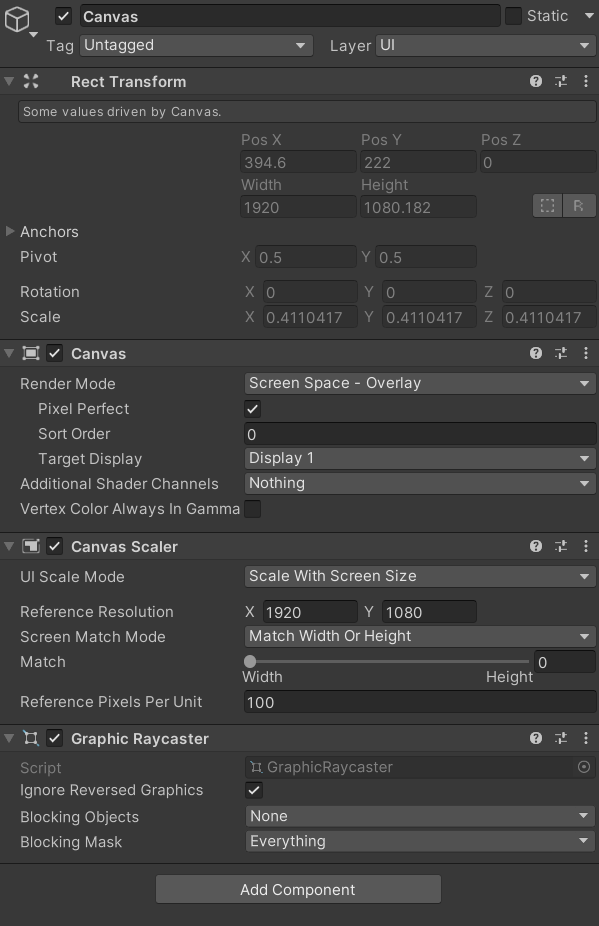Open the Render Mode dropdown
The width and height of the screenshot is (599, 926).
click(420, 383)
